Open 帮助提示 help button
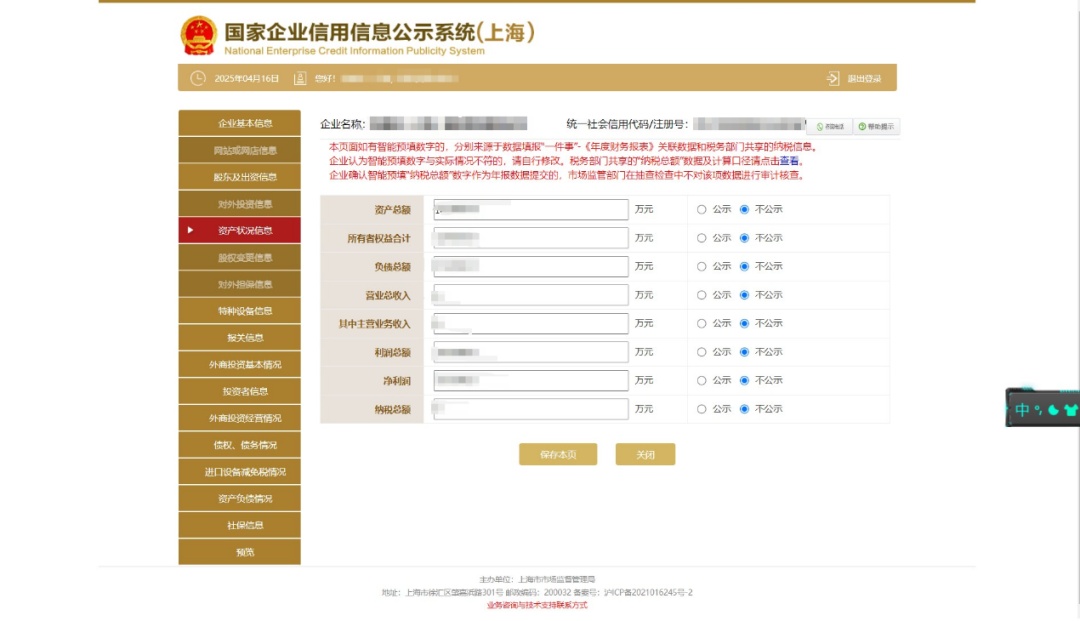1080x621 pixels. [x=876, y=127]
